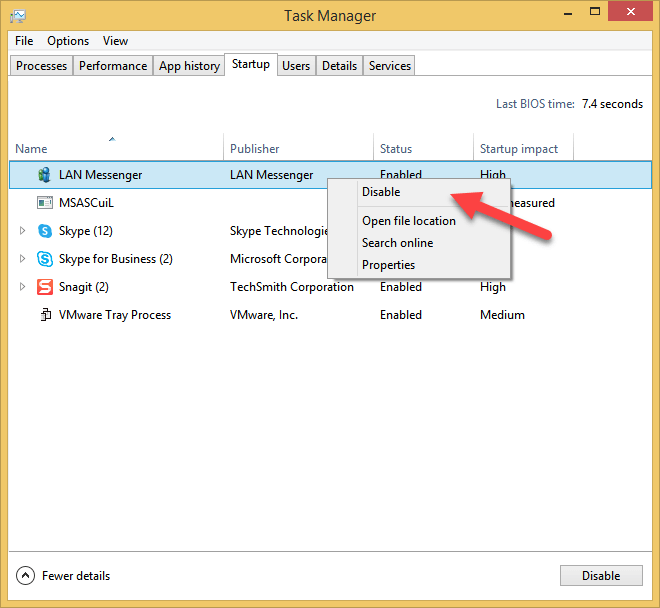Screen dimensions: 660x608
Task: Expand the Skype for Business group
Action: (x=23, y=259)
